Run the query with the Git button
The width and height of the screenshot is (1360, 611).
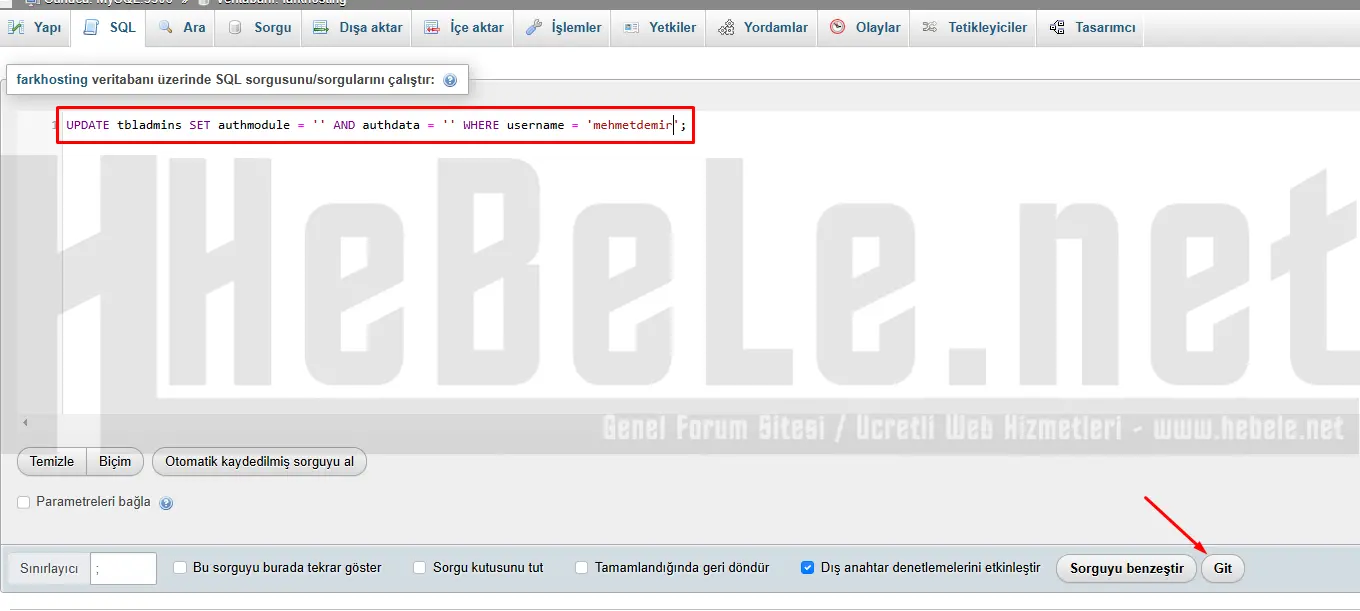point(1222,568)
